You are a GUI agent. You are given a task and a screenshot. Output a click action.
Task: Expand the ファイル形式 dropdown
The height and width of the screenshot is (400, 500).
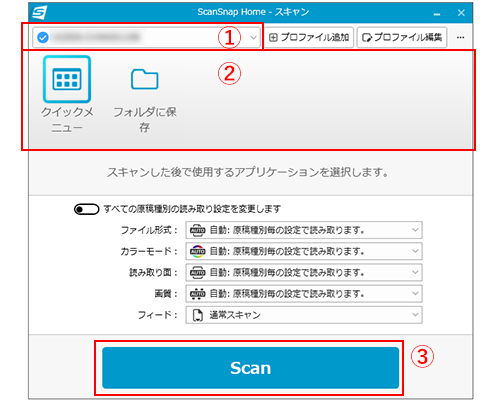click(304, 230)
